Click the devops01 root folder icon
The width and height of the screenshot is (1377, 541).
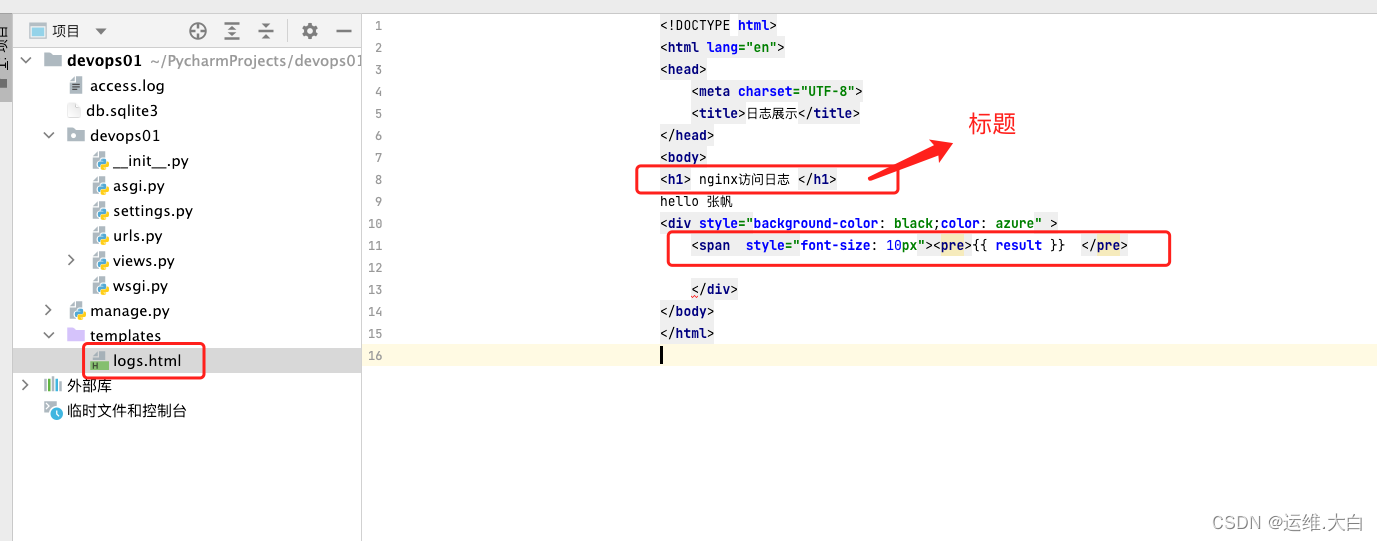coord(54,60)
